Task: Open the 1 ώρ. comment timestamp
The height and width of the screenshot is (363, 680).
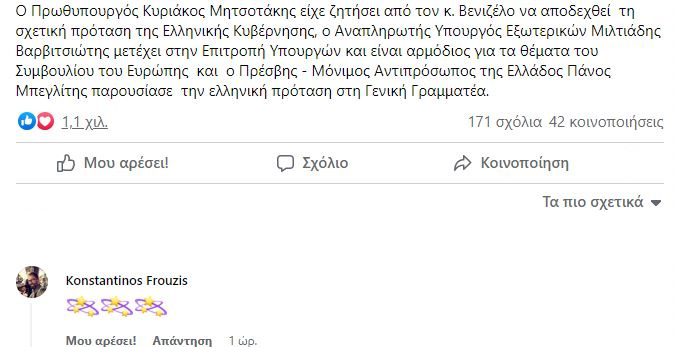Action: (243, 341)
